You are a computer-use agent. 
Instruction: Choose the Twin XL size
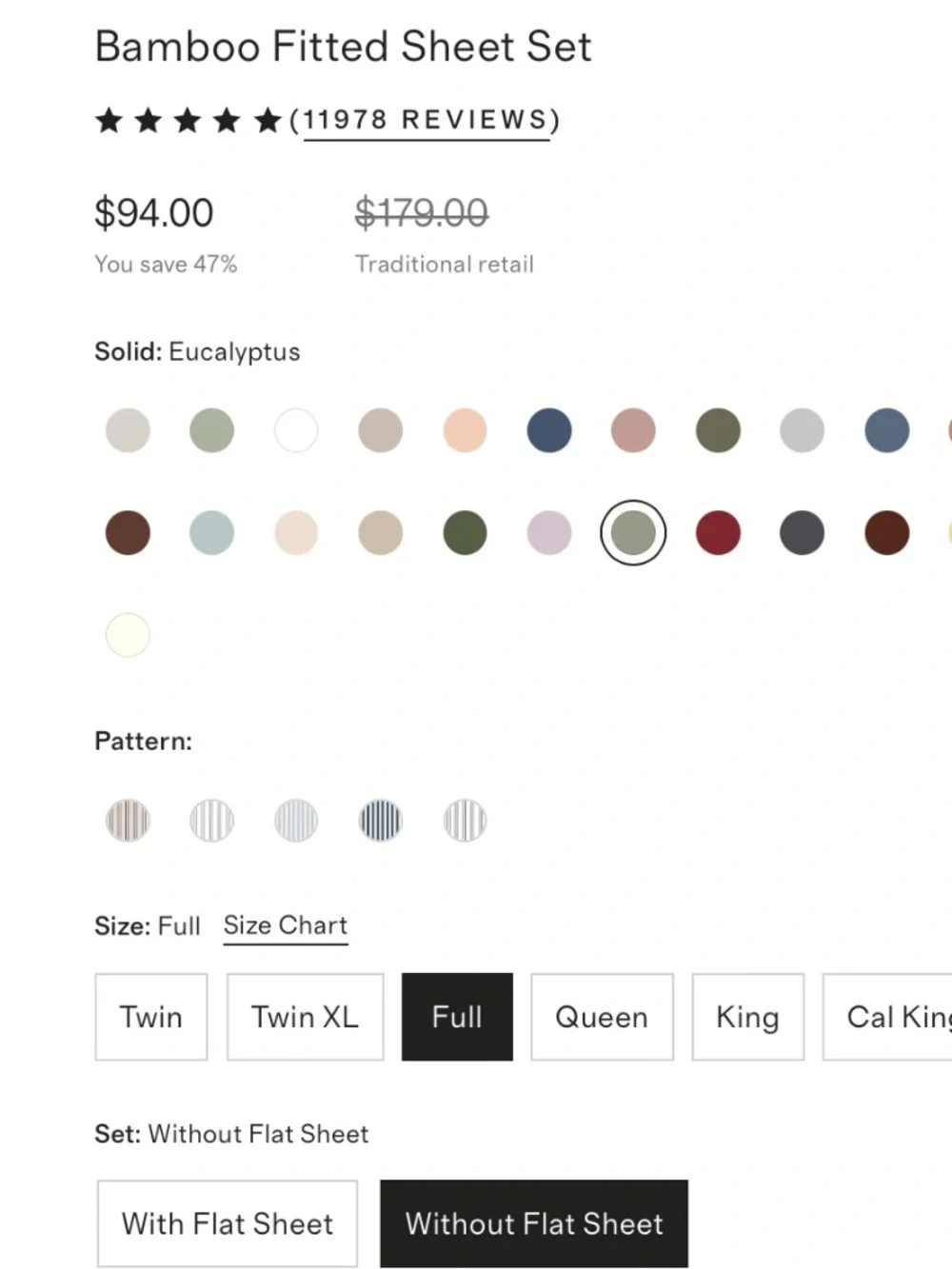pos(305,1017)
